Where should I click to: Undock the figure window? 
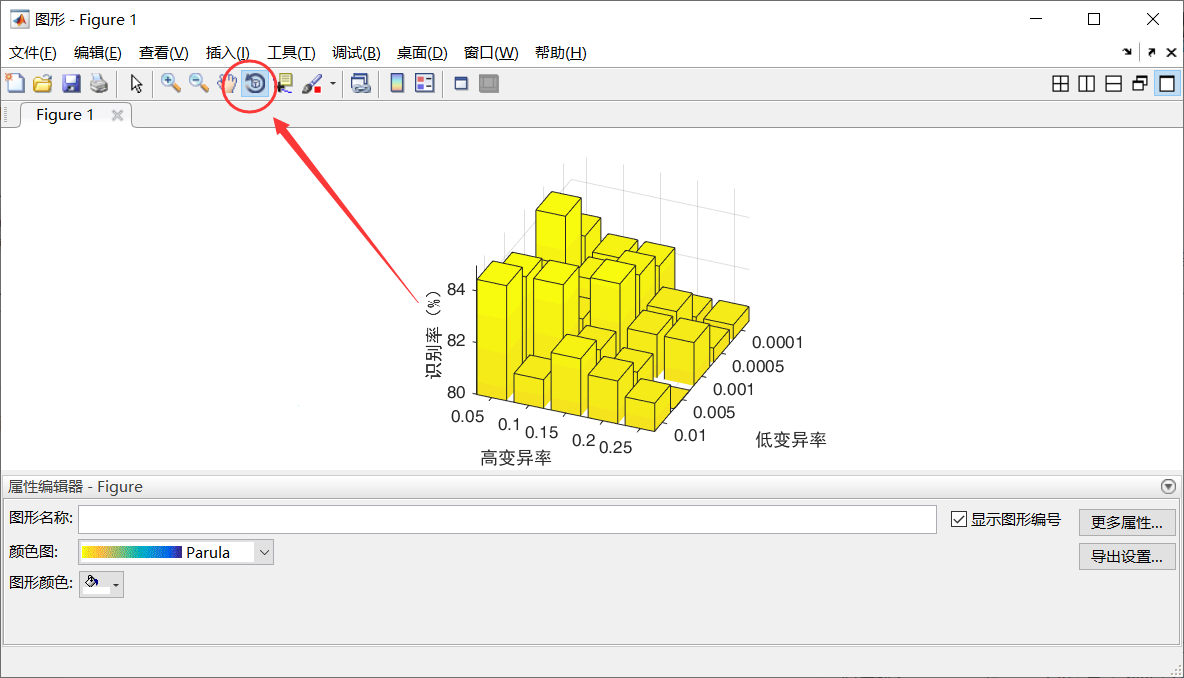coord(1152,52)
